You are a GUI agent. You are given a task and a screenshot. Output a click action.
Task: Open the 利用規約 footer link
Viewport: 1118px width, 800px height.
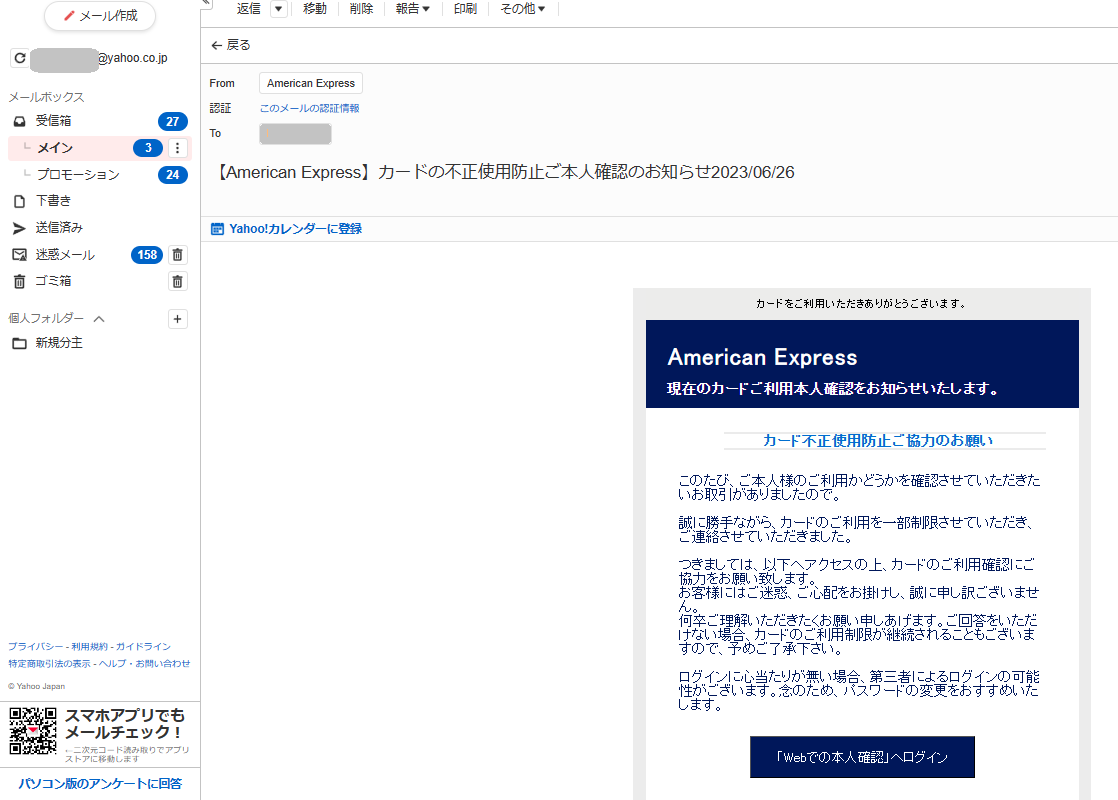[89, 647]
